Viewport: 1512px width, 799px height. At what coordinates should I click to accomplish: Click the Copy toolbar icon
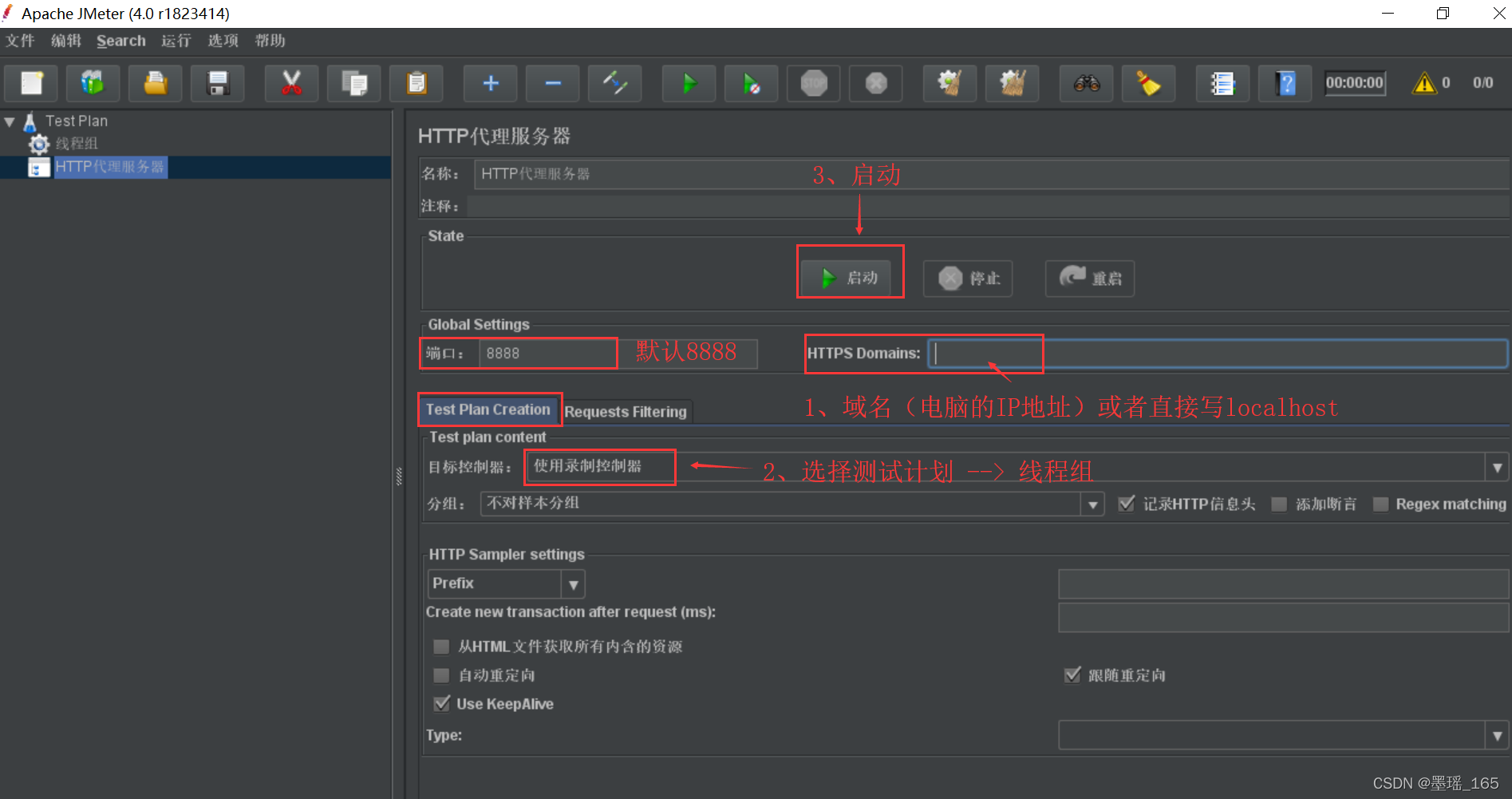pos(353,83)
